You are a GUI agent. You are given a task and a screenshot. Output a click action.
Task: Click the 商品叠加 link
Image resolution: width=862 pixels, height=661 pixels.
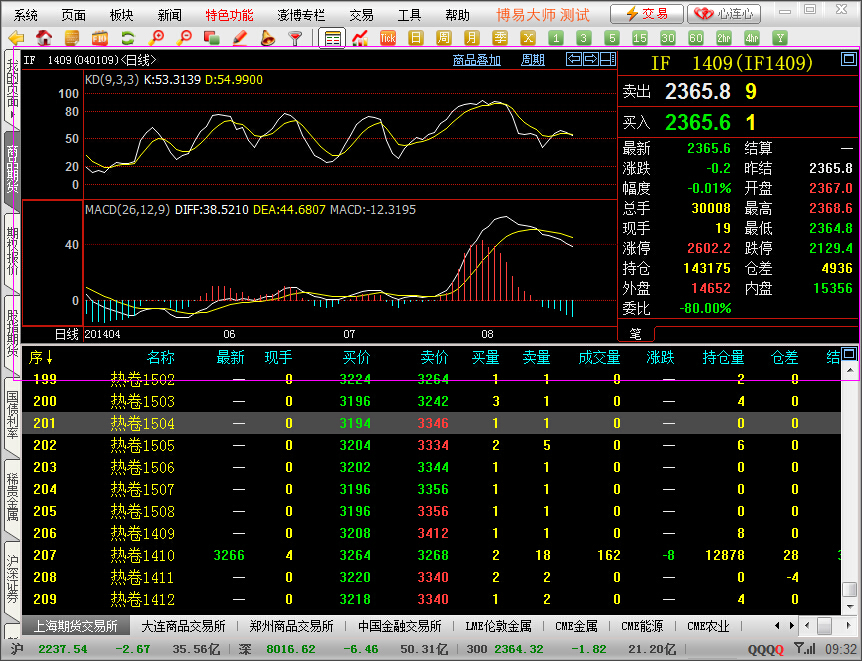click(x=476, y=60)
